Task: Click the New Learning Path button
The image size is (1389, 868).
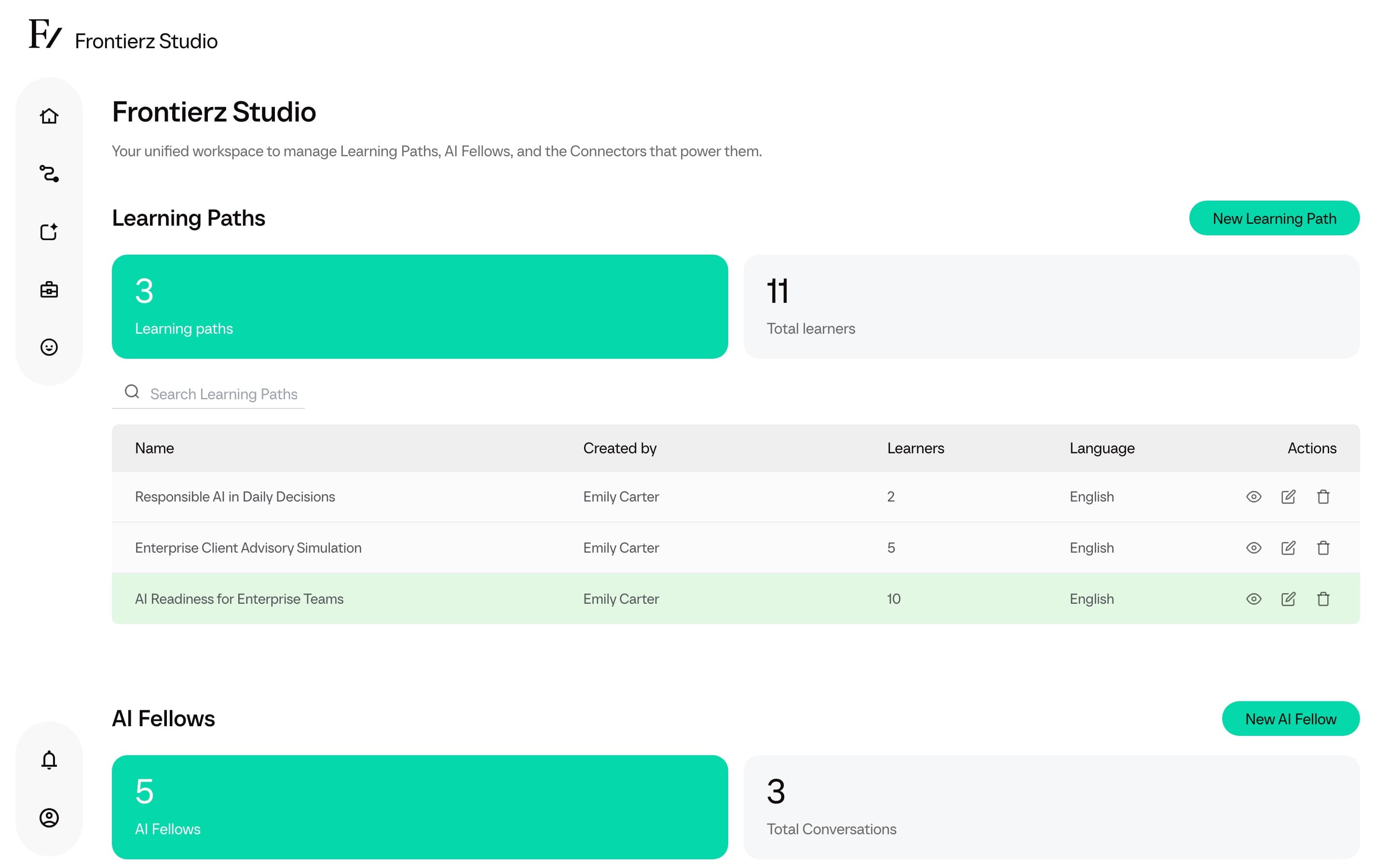Action: click(x=1274, y=218)
